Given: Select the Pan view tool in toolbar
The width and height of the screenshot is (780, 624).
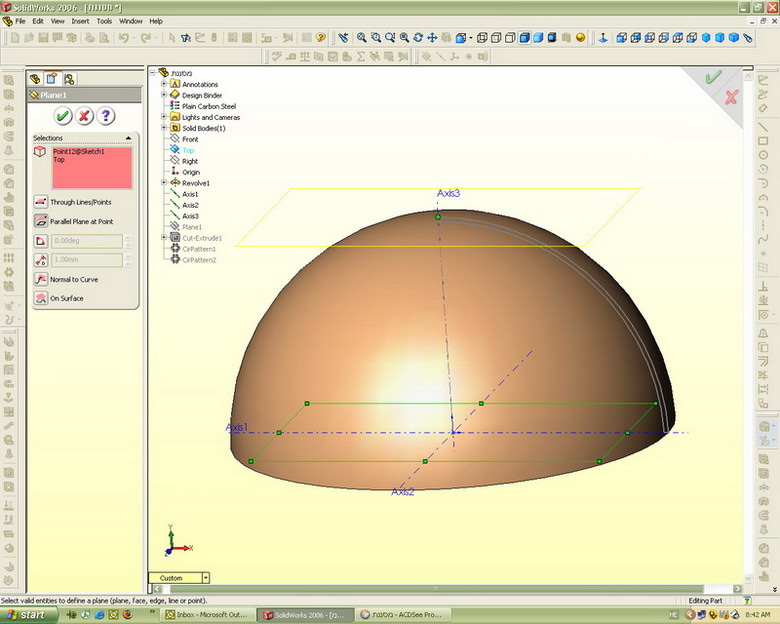Looking at the screenshot, I should pos(433,38).
